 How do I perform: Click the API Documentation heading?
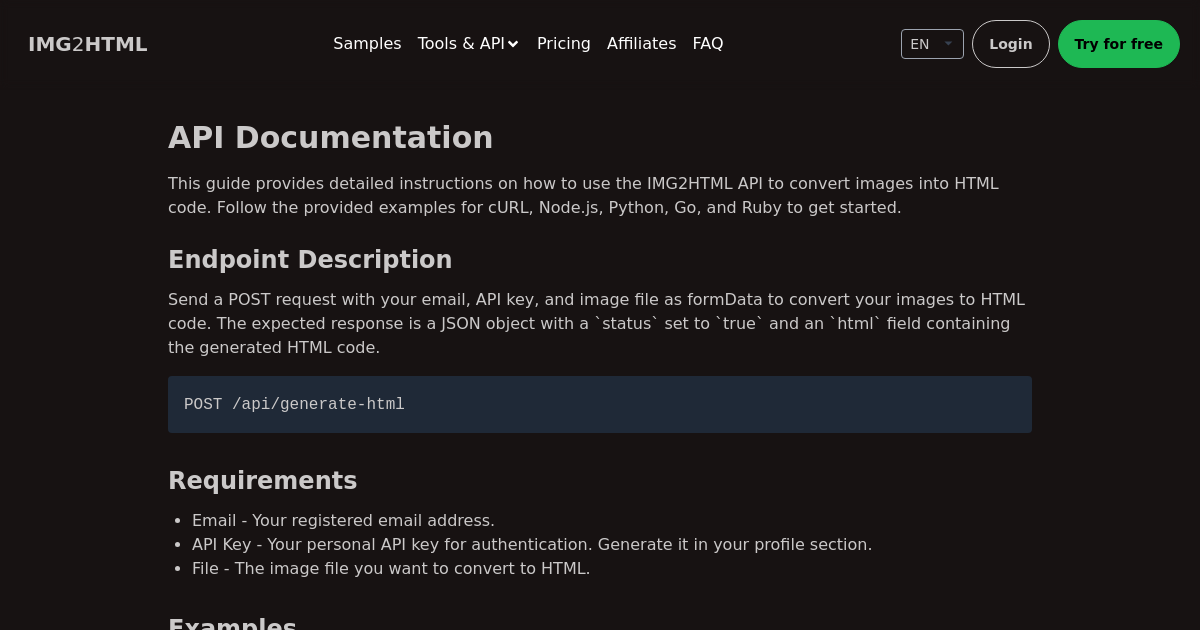(331, 137)
